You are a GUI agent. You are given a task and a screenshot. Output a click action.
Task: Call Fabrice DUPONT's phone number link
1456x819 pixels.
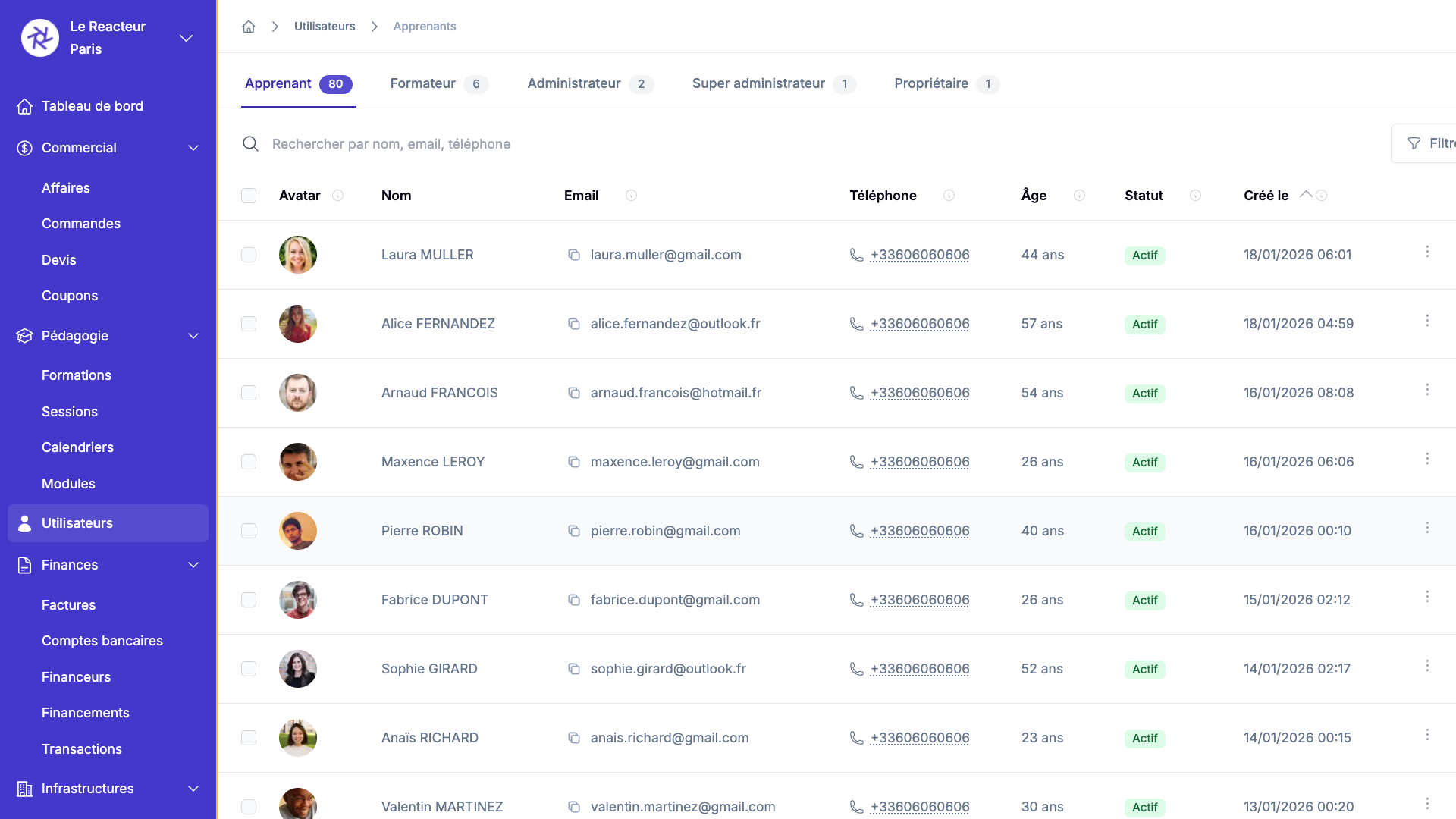pyautogui.click(x=919, y=600)
